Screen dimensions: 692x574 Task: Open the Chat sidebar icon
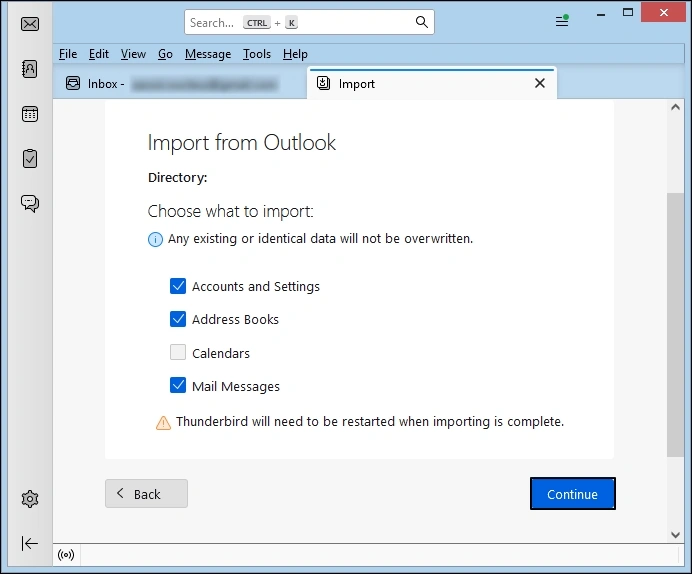pyautogui.click(x=30, y=203)
